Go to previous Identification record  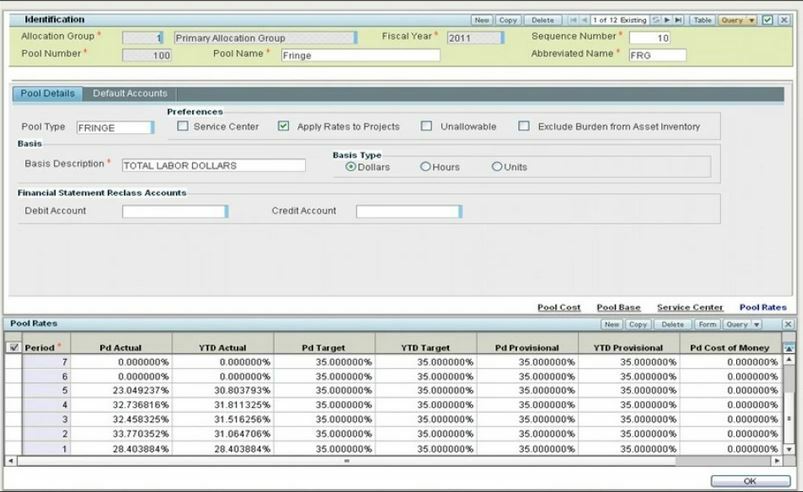click(583, 20)
